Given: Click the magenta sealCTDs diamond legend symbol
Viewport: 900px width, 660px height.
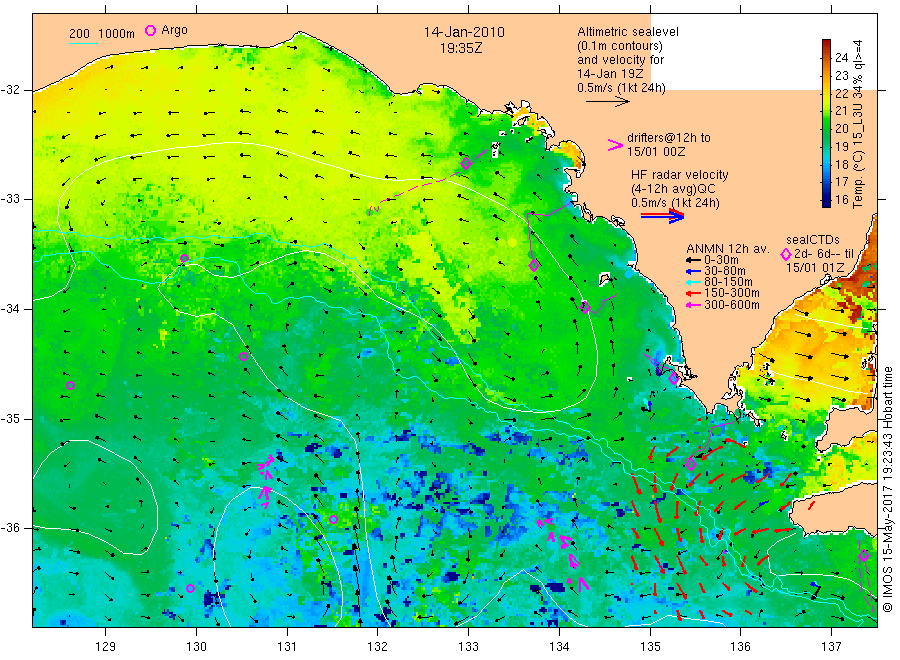Looking at the screenshot, I should click(786, 254).
